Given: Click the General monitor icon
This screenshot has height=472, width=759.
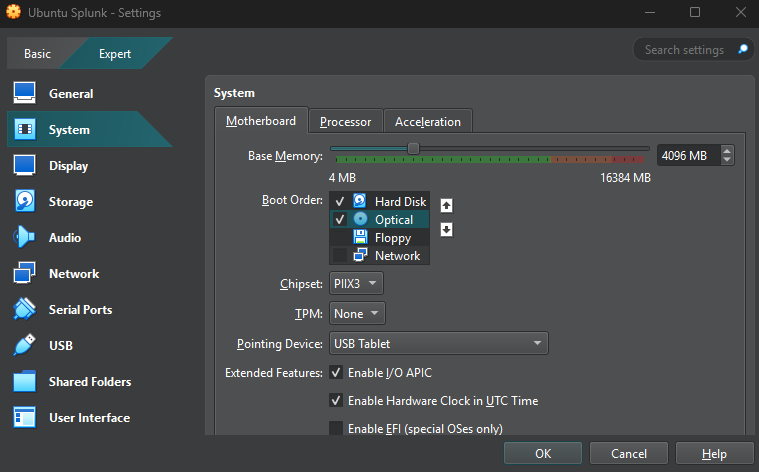Looking at the screenshot, I should pos(24,93).
